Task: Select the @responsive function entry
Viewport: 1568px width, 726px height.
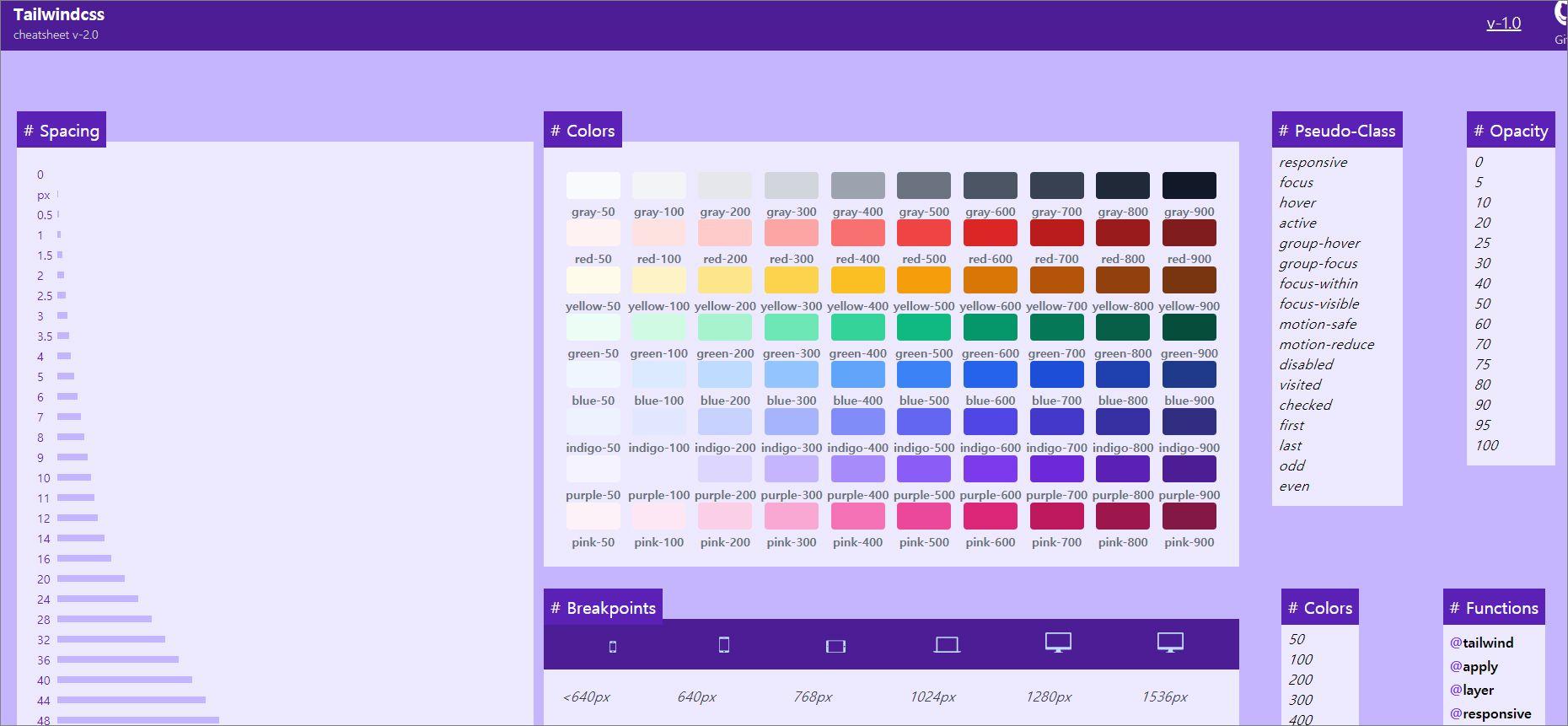Action: [1490, 713]
